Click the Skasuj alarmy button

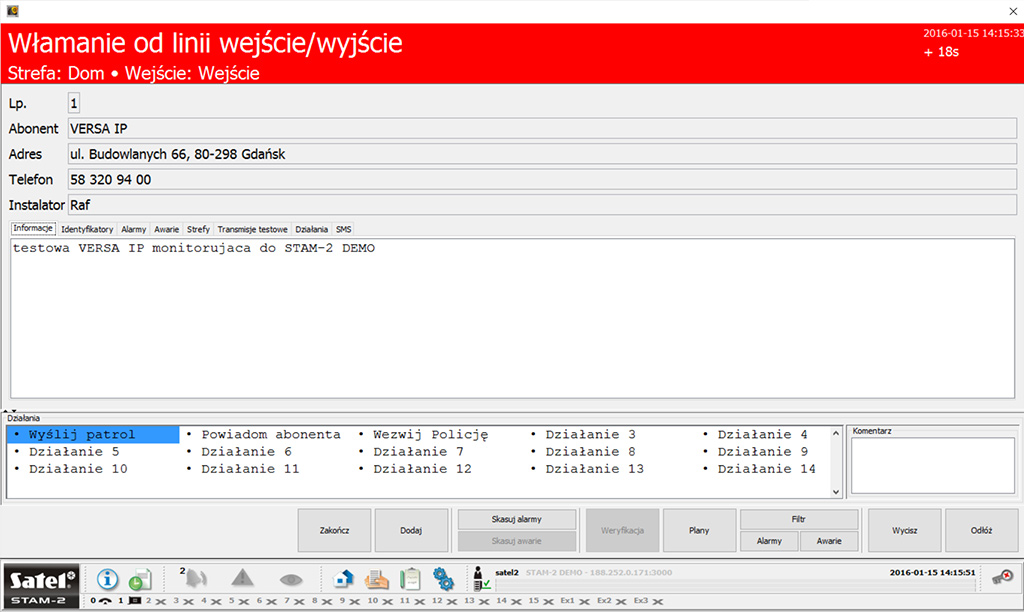(x=517, y=520)
